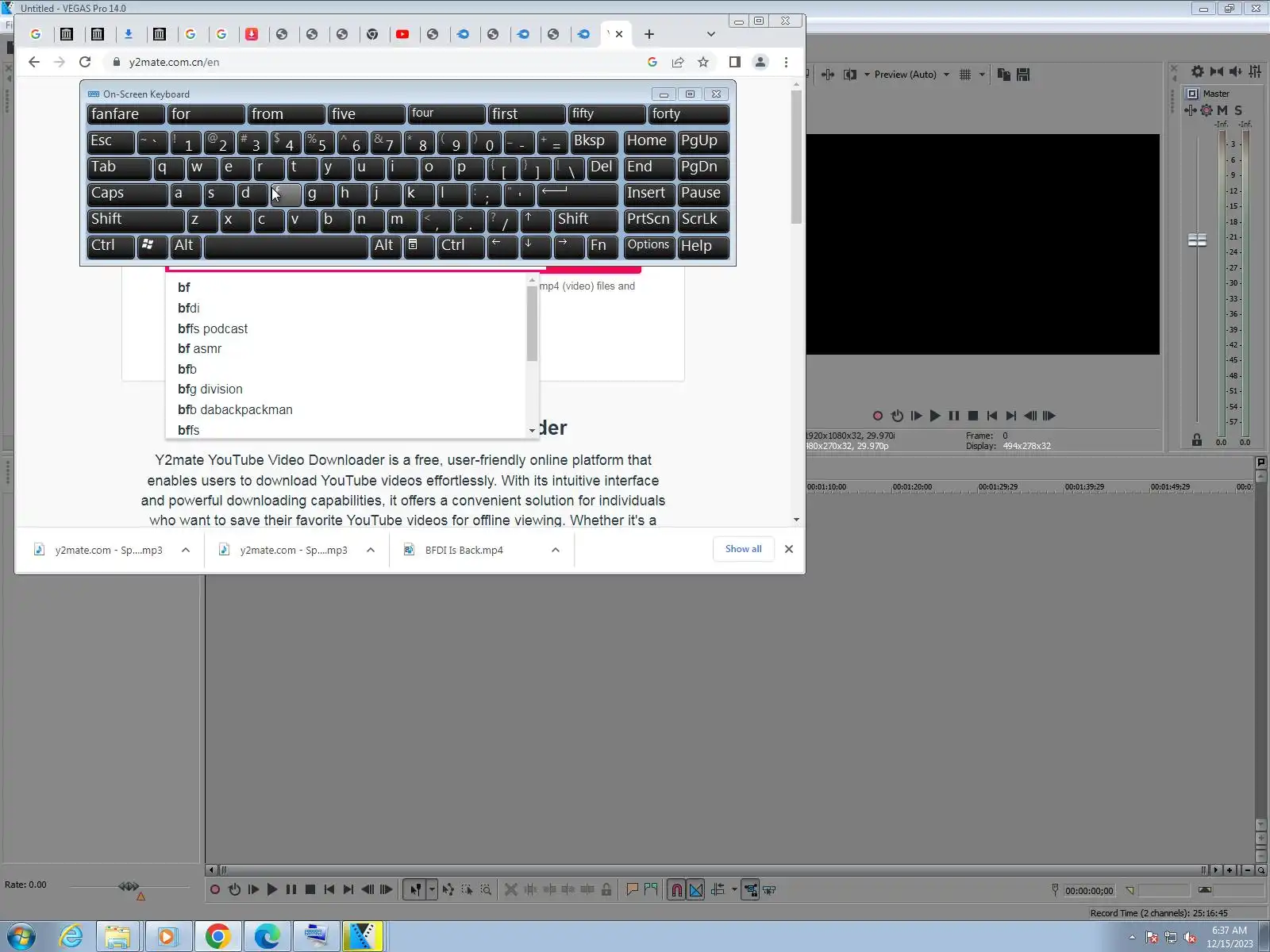Screen dimensions: 1270x952
Task: Stop playback in the video preview transport
Action: [x=973, y=416]
